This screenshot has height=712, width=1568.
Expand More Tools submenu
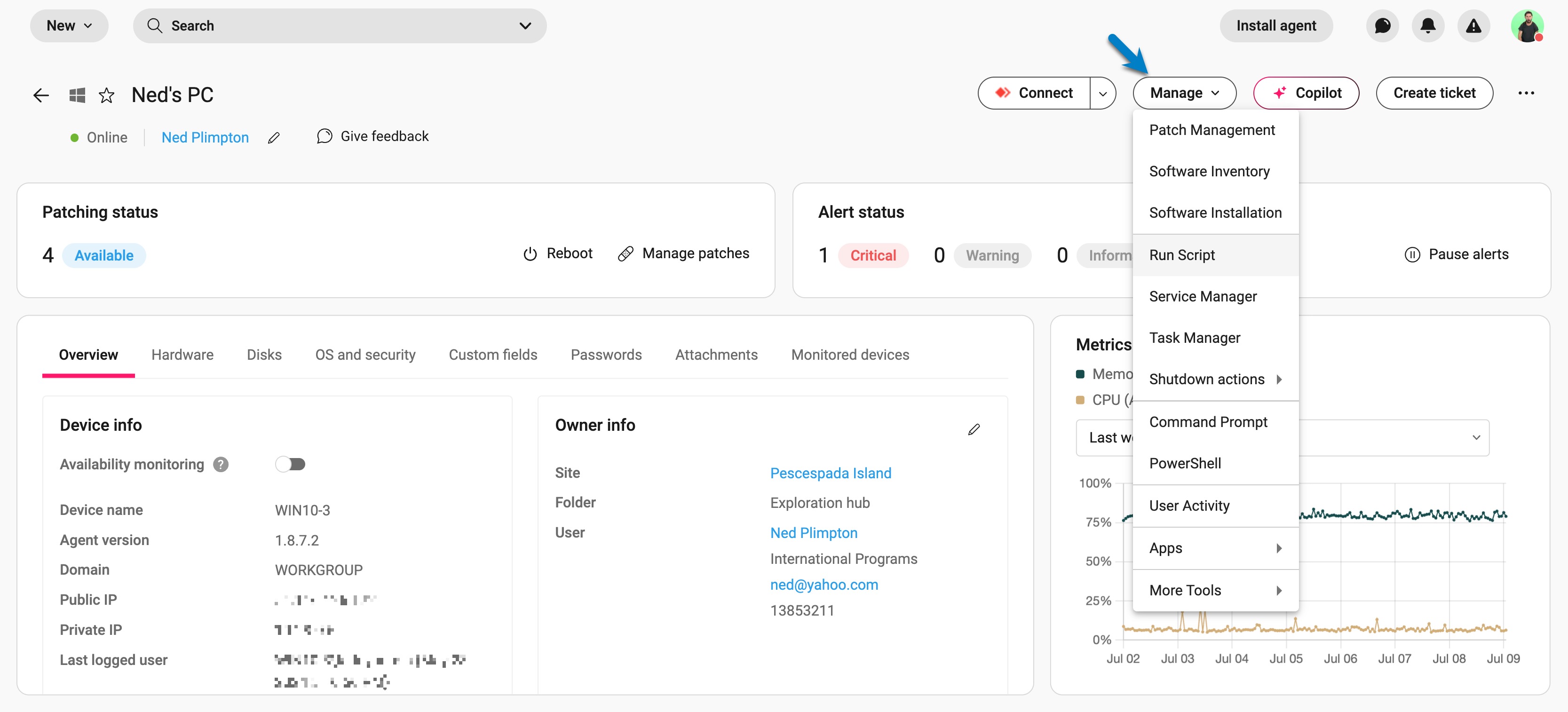[x=1216, y=590]
